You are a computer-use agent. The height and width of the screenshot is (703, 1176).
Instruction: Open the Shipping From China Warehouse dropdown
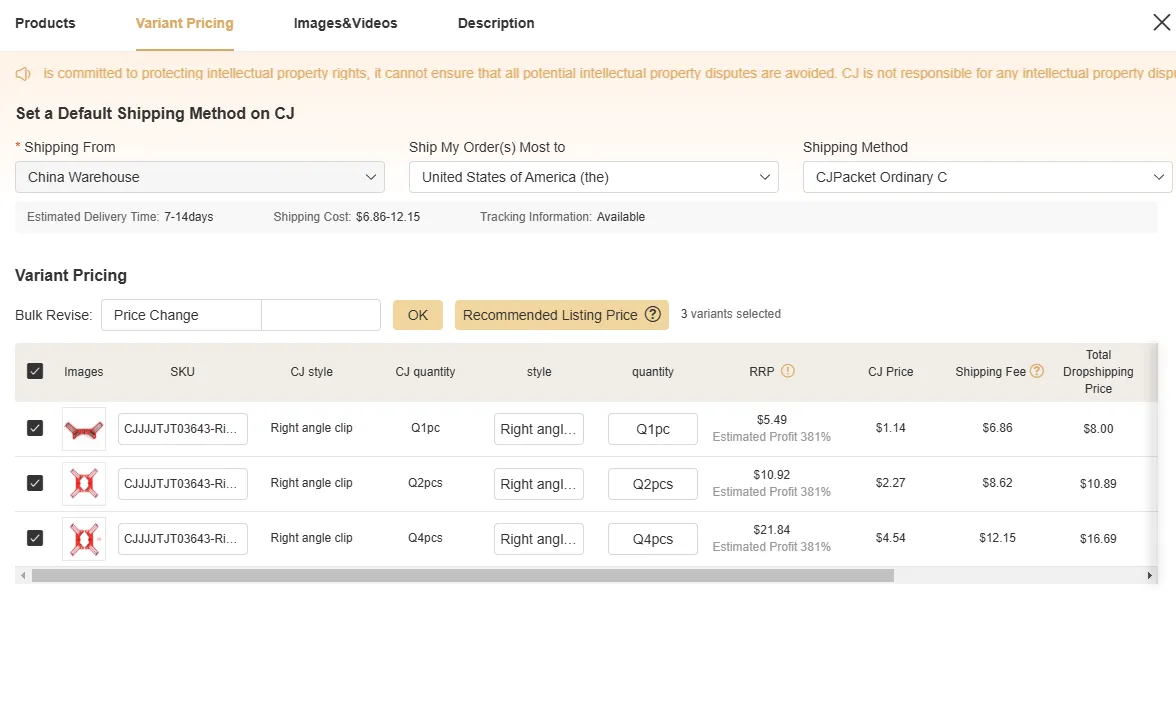(x=200, y=177)
